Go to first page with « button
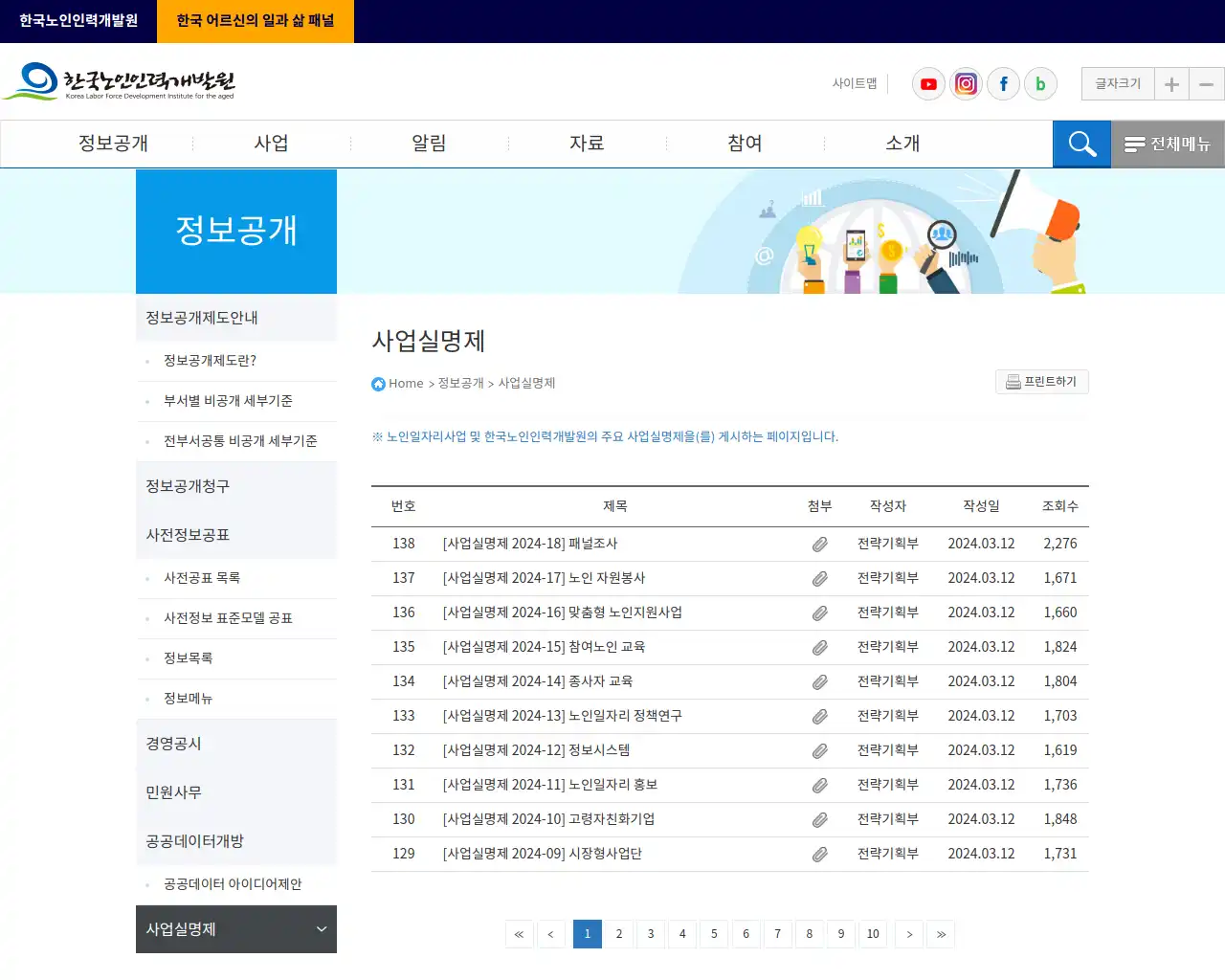The height and width of the screenshot is (980, 1225). [x=519, y=934]
